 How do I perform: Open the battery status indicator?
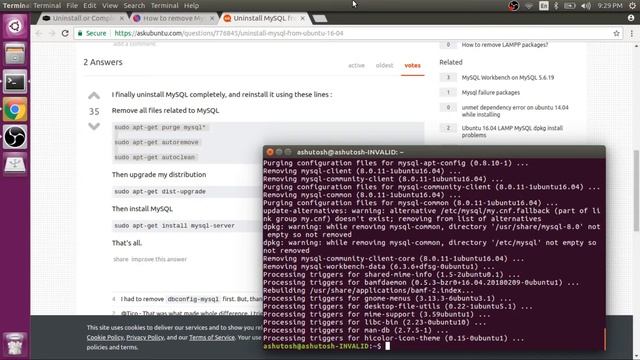pos(569,6)
